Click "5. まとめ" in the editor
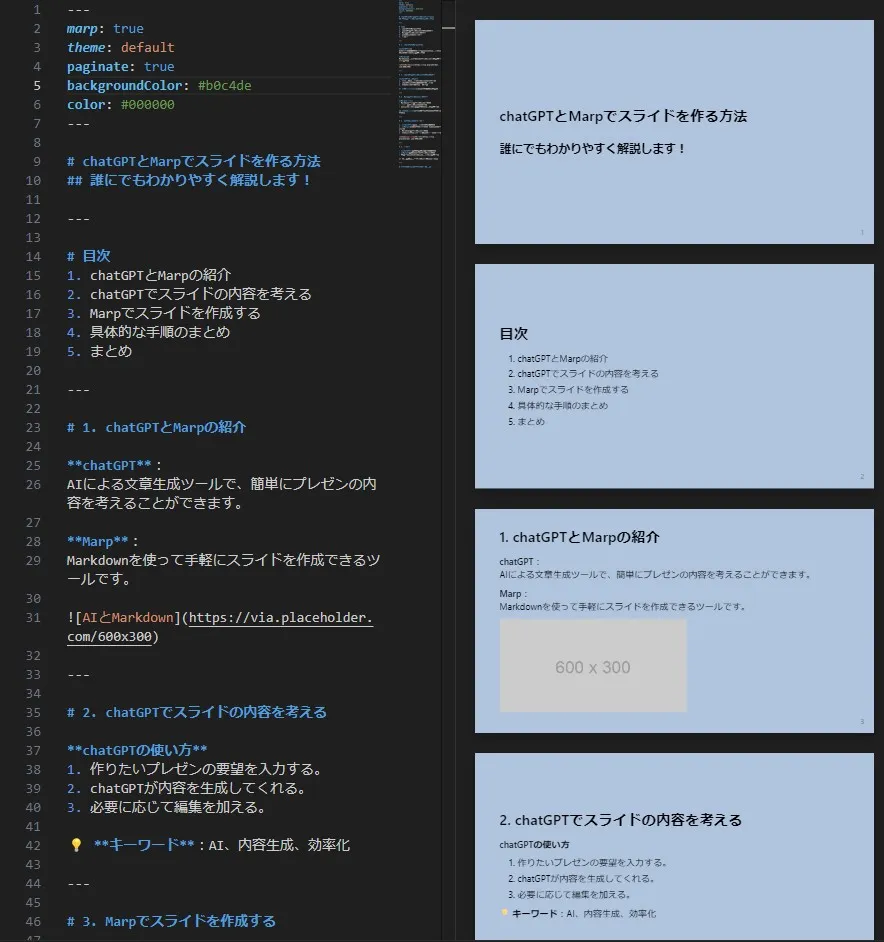The height and width of the screenshot is (942, 884). point(99,351)
